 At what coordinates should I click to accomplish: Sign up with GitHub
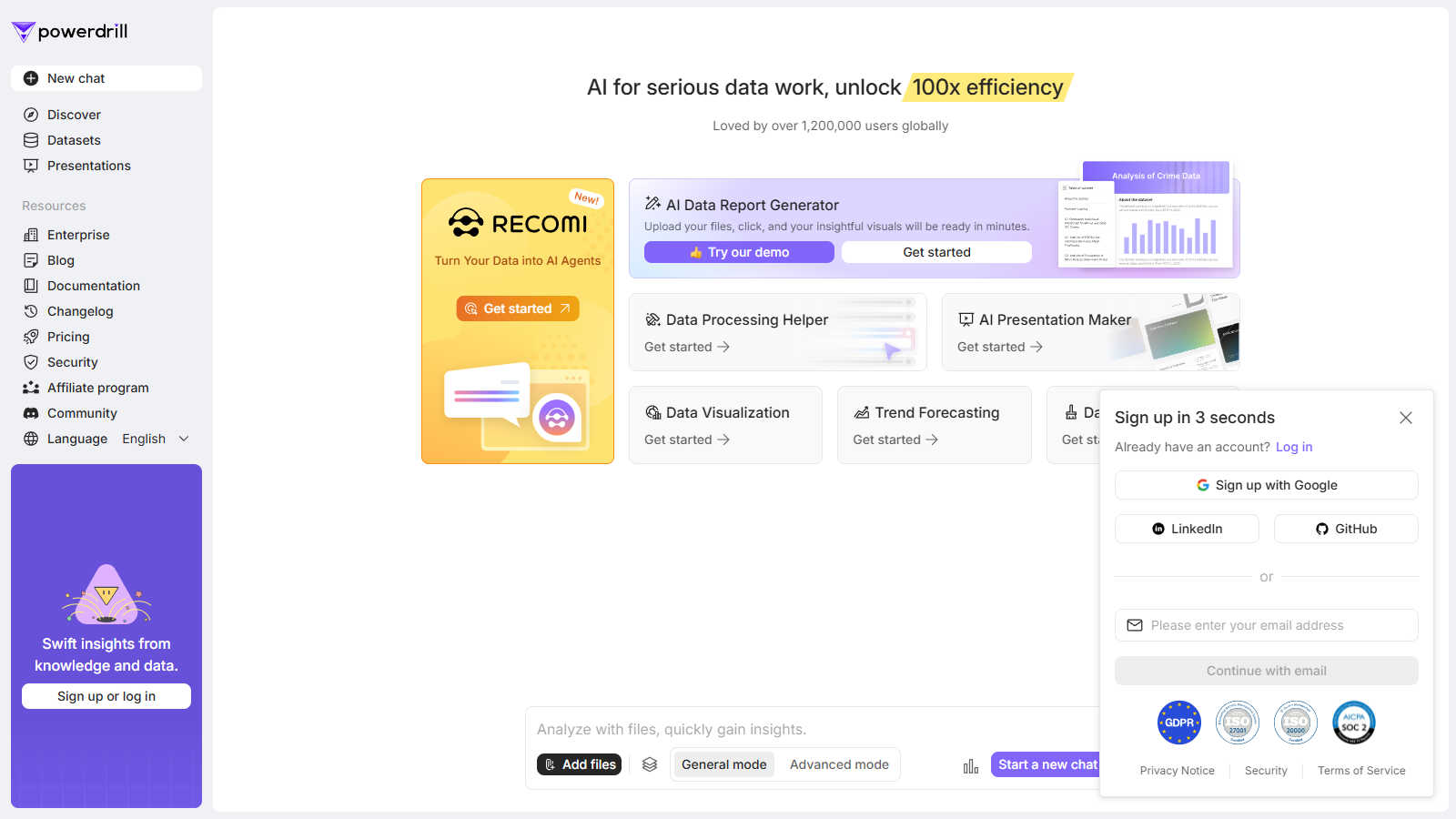1346,529
